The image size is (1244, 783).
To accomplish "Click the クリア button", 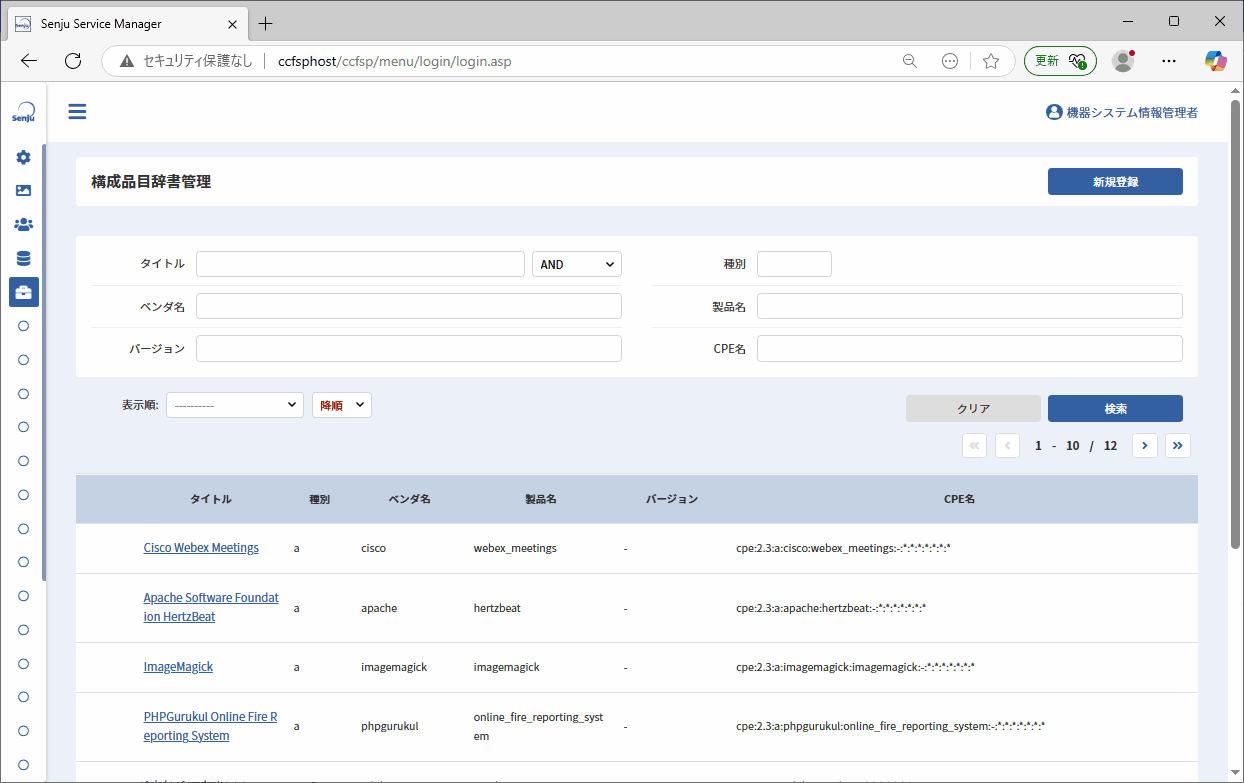I will pos(973,409).
